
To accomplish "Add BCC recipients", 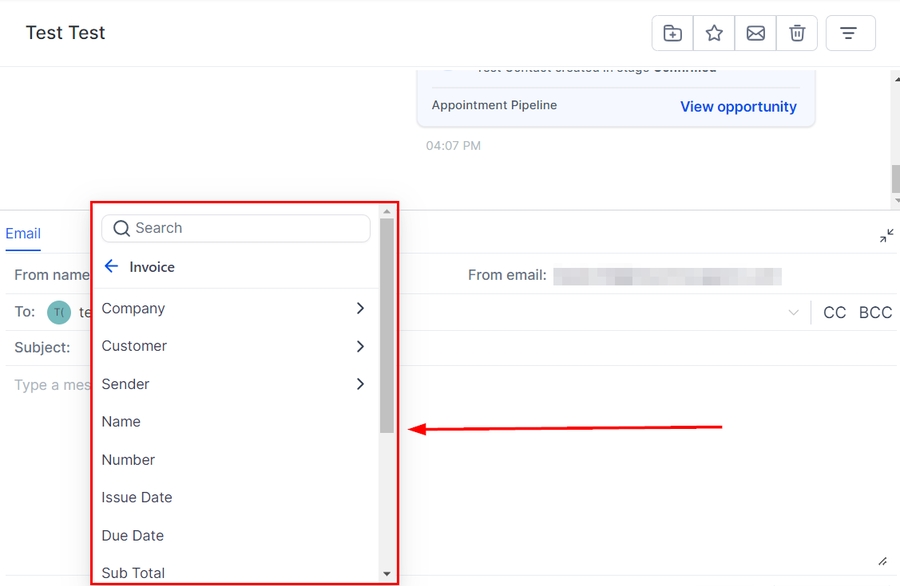I will (875, 313).
